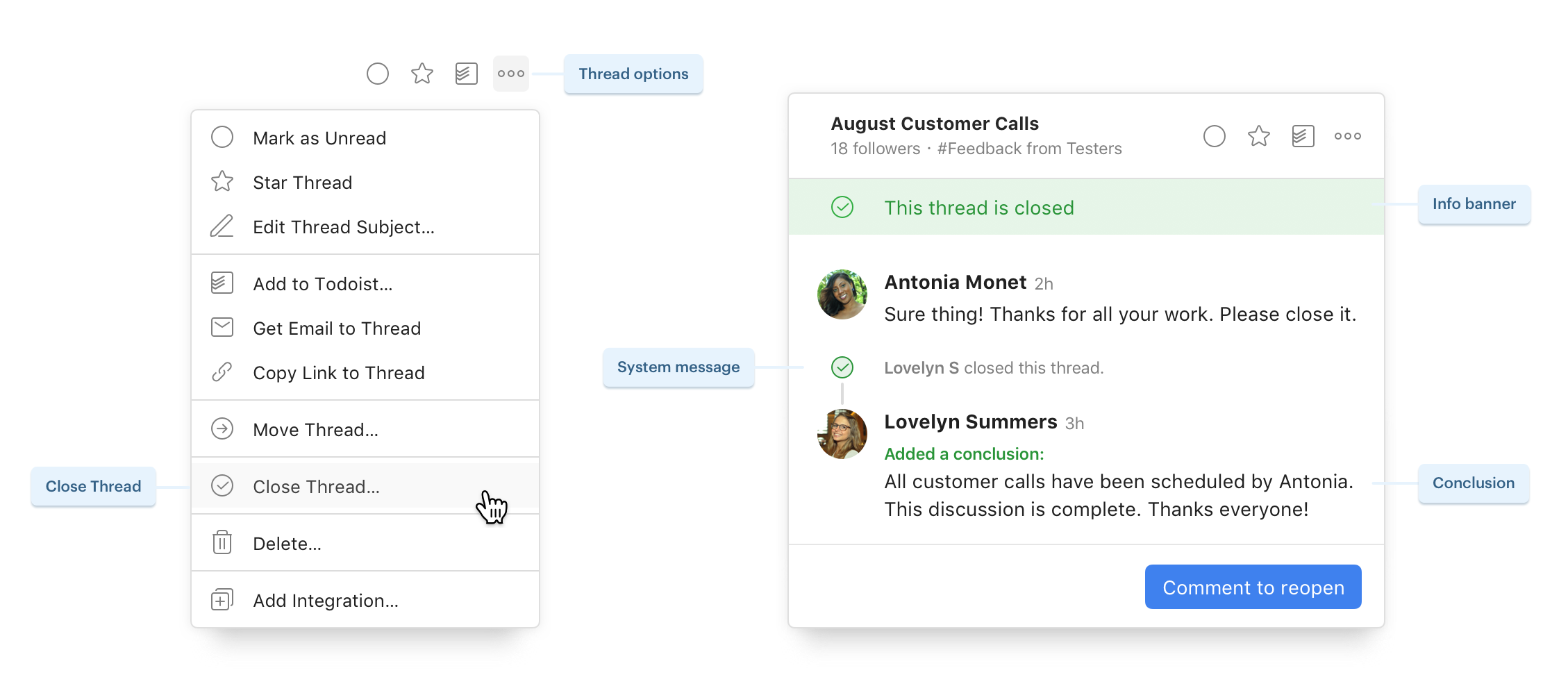Open the three-dot Thread options menu

pyautogui.click(x=511, y=74)
